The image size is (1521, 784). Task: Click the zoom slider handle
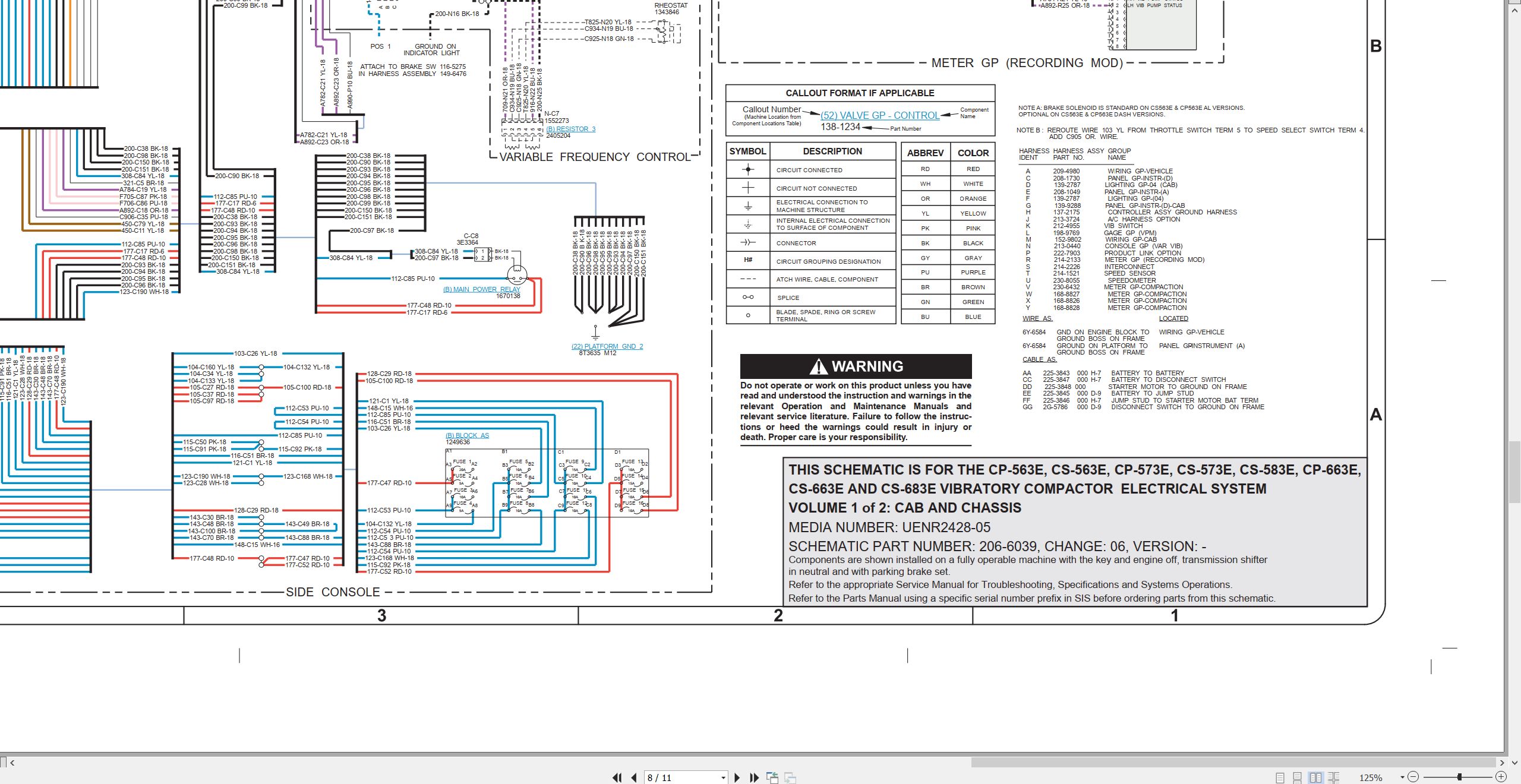(1459, 777)
